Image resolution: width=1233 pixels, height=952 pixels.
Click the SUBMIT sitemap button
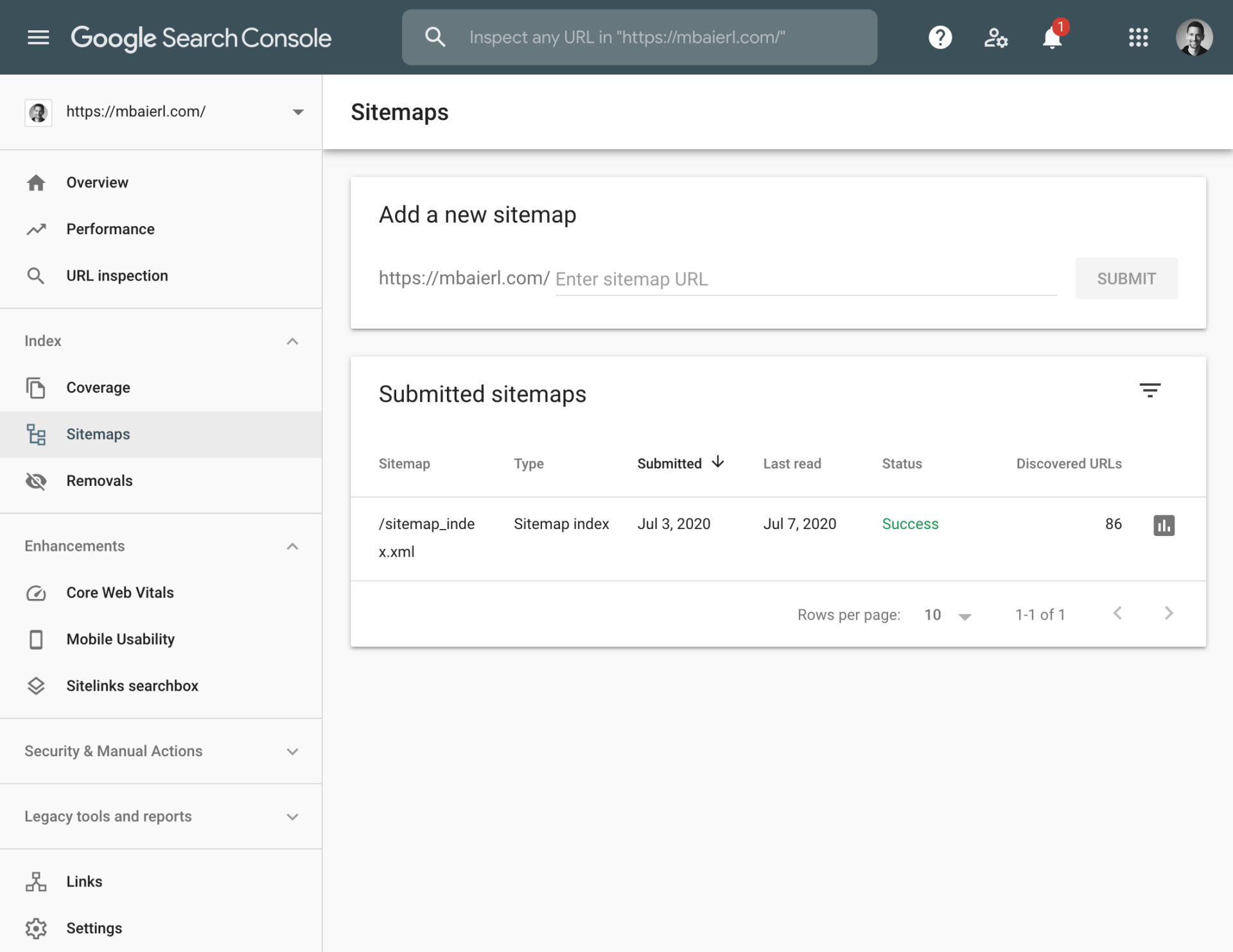tap(1126, 279)
